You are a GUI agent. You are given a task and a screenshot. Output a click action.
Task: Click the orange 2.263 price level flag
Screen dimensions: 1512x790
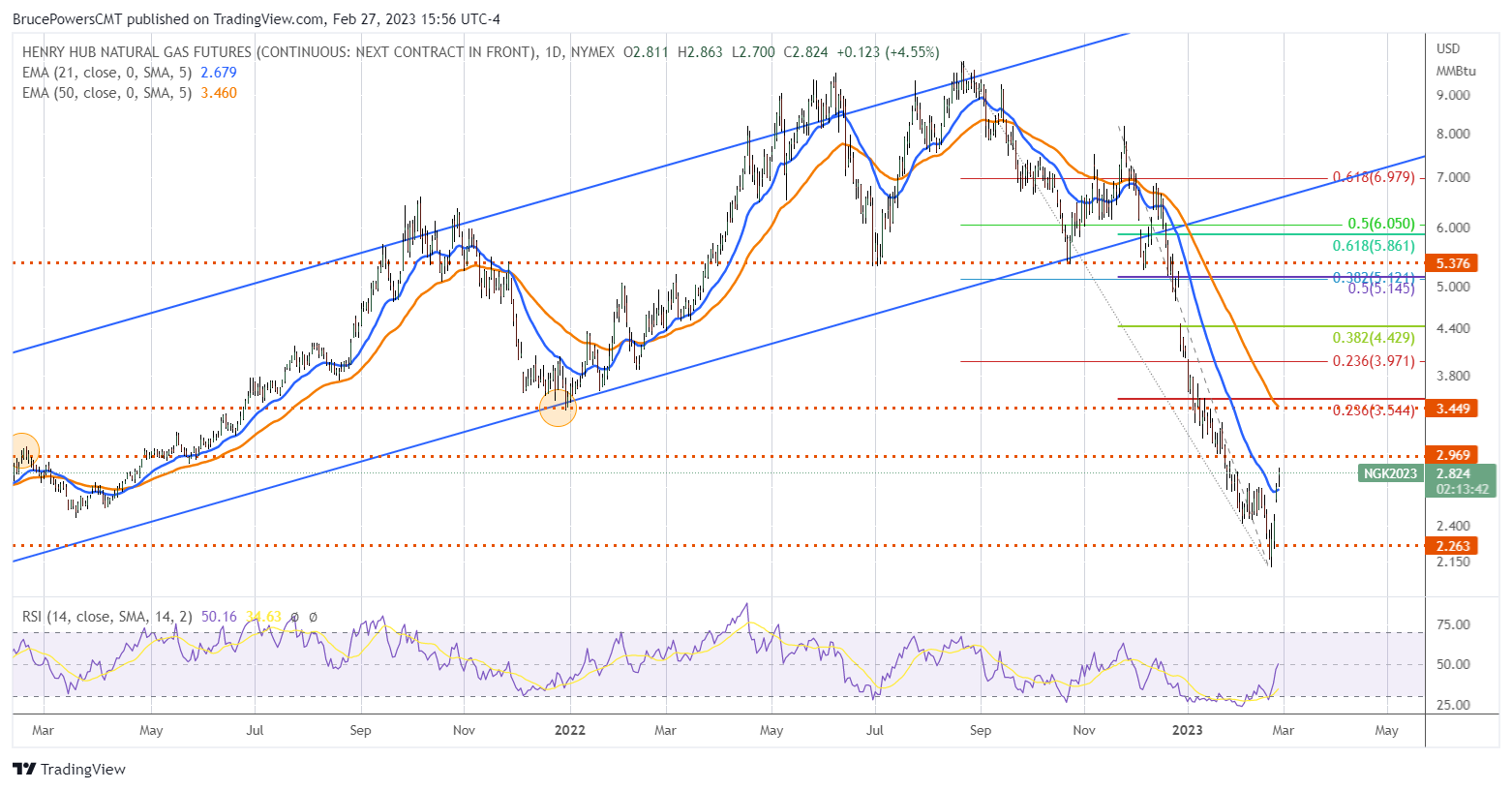(x=1454, y=546)
